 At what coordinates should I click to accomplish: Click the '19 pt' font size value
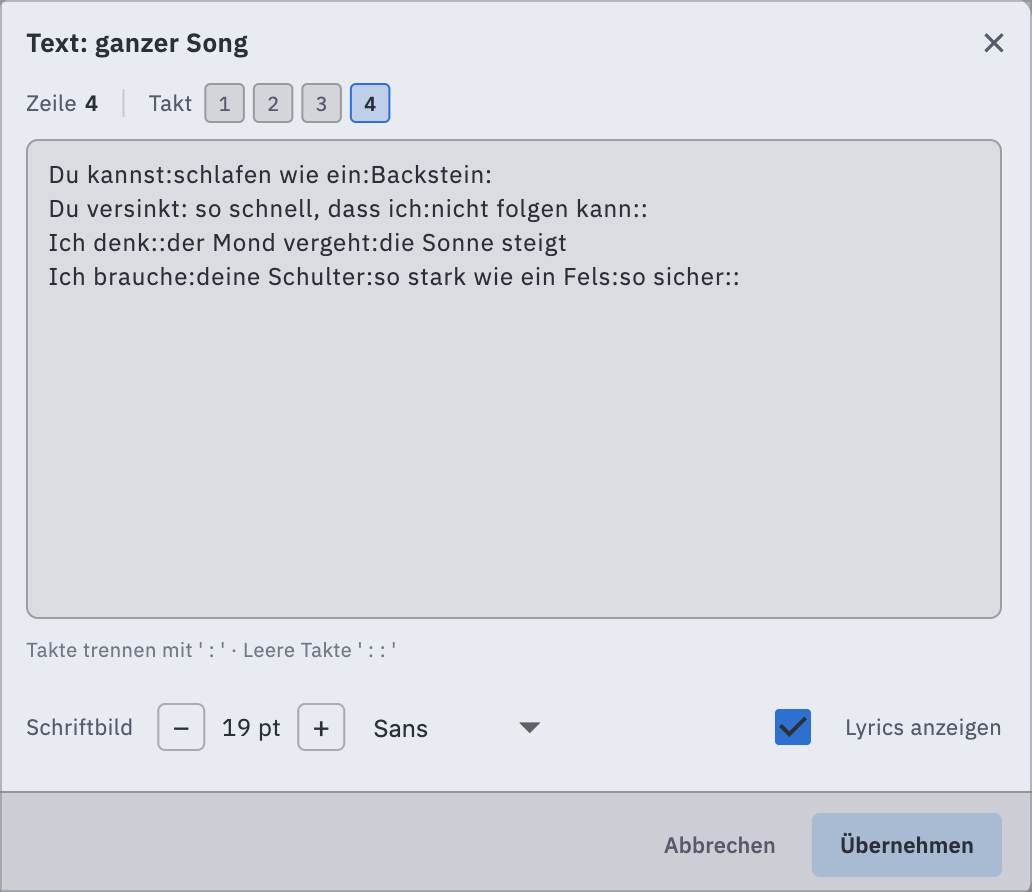(x=251, y=728)
